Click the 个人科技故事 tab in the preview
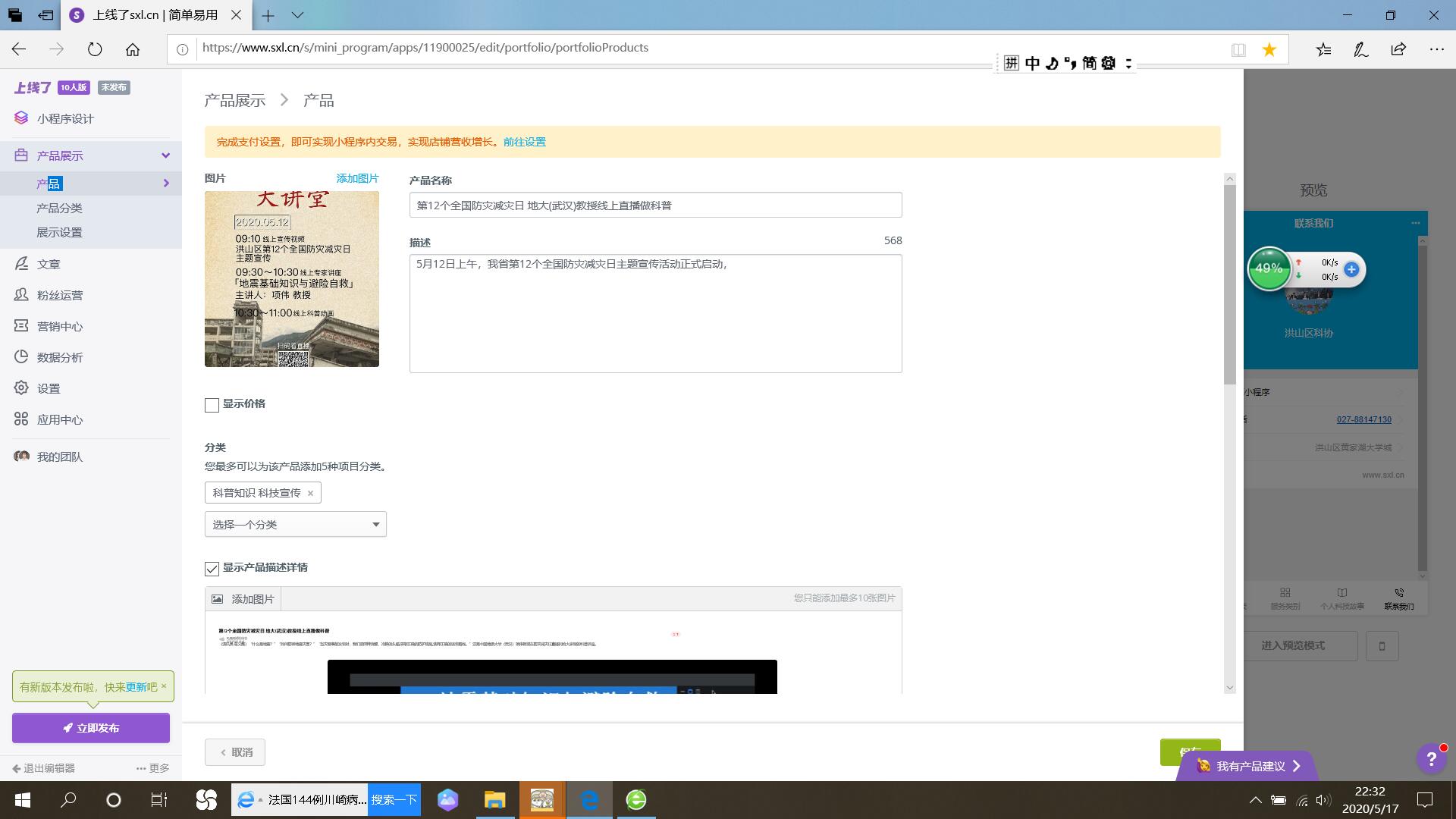The width and height of the screenshot is (1456, 819). click(x=1341, y=598)
